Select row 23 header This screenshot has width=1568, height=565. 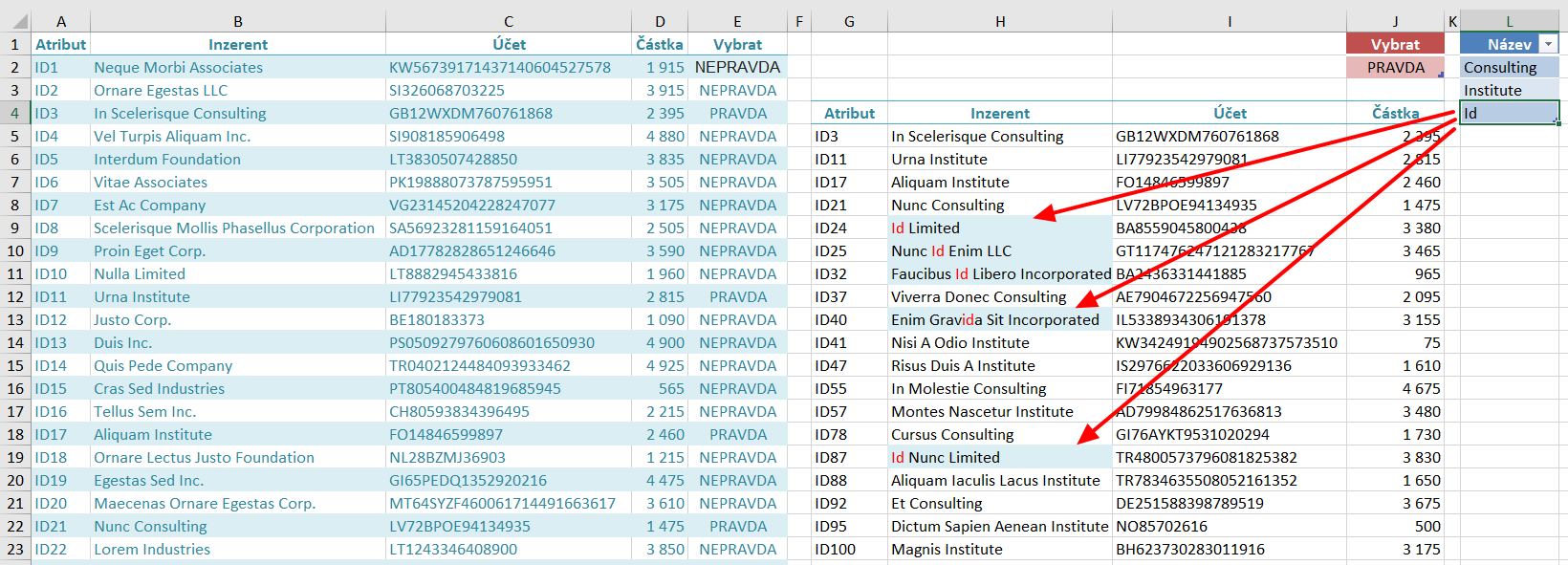tap(15, 549)
